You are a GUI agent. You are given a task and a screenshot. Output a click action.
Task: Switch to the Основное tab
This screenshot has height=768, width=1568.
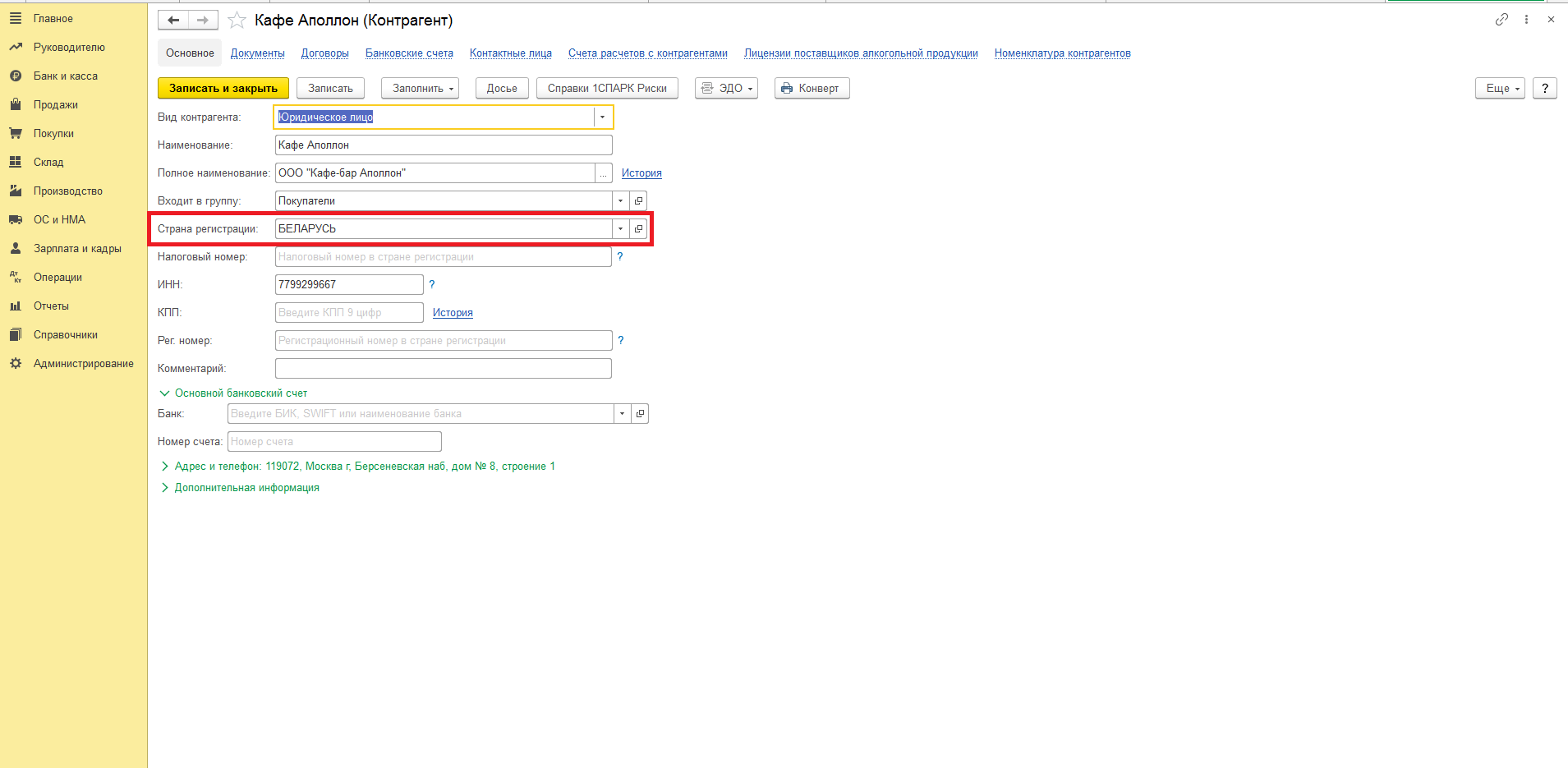pos(190,53)
